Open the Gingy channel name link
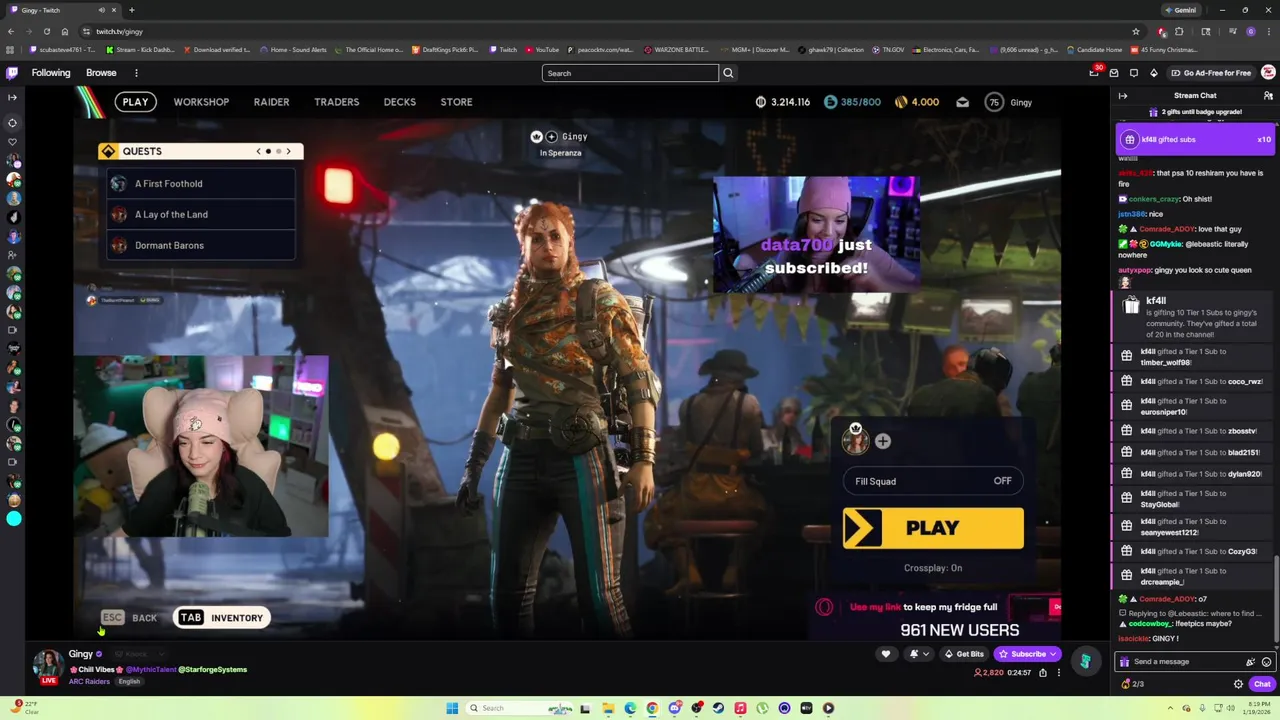This screenshot has width=1280, height=720. click(80, 654)
